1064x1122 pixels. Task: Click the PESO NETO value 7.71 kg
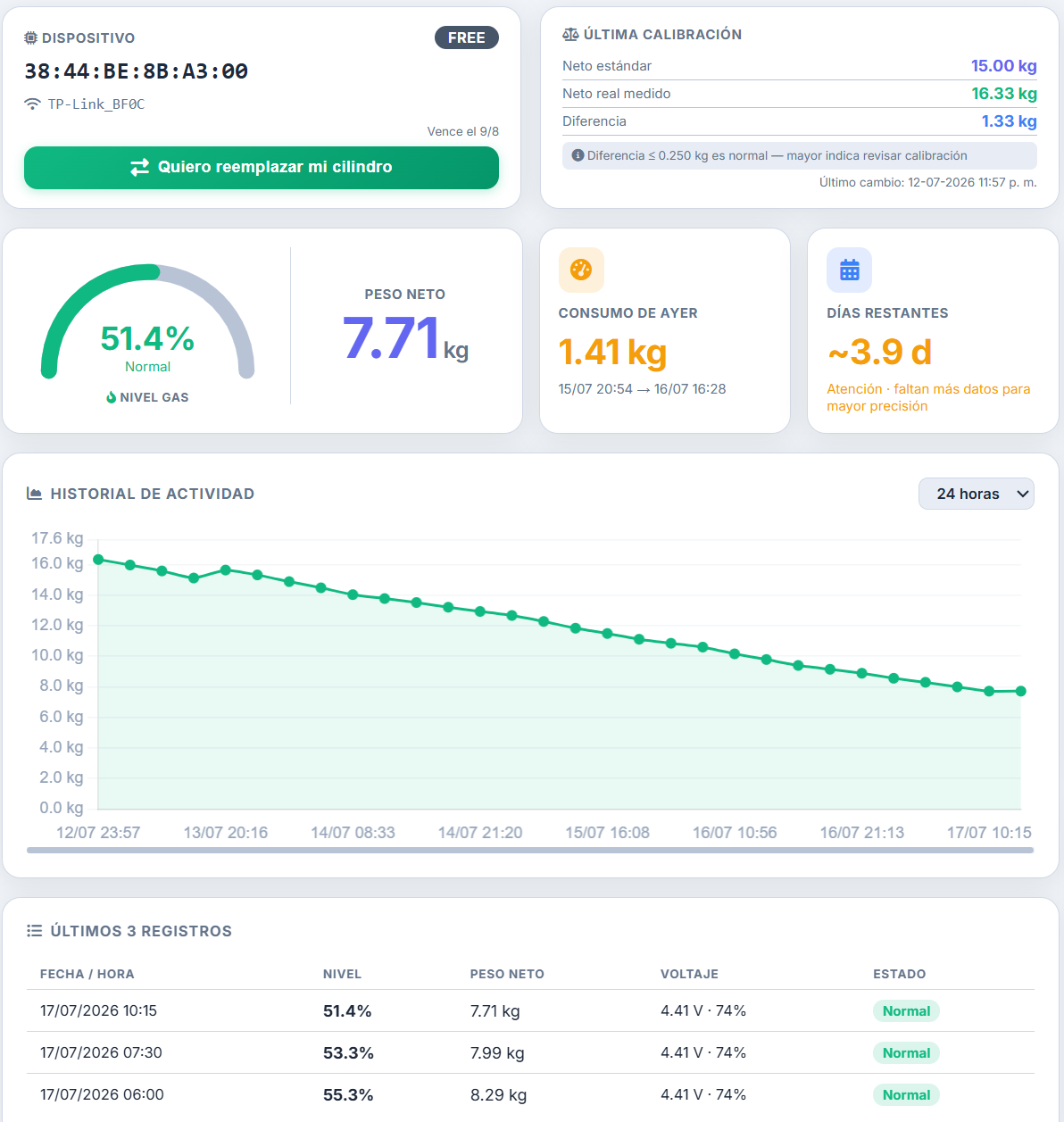click(x=406, y=338)
